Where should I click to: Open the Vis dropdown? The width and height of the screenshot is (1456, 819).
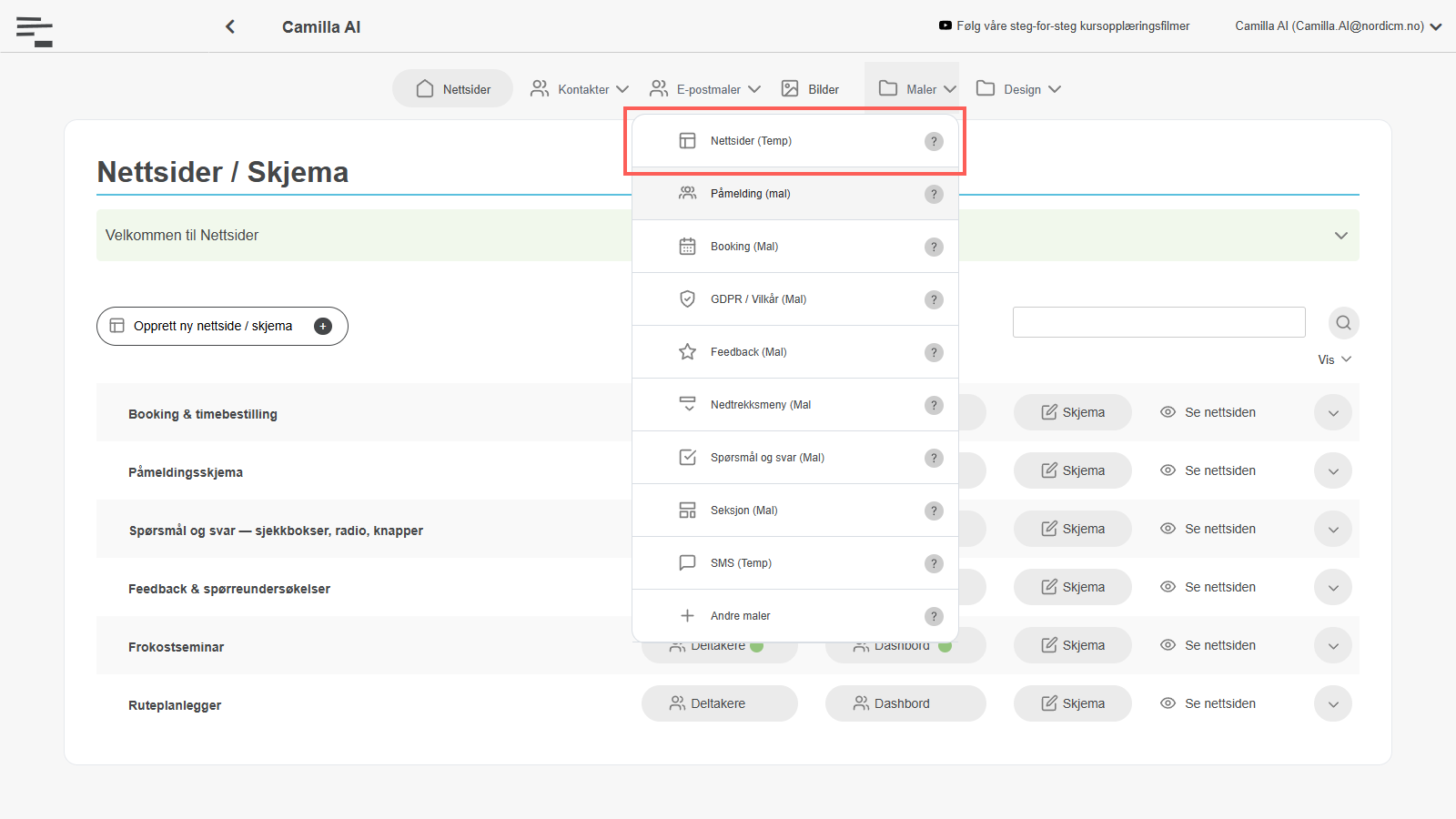tap(1334, 359)
